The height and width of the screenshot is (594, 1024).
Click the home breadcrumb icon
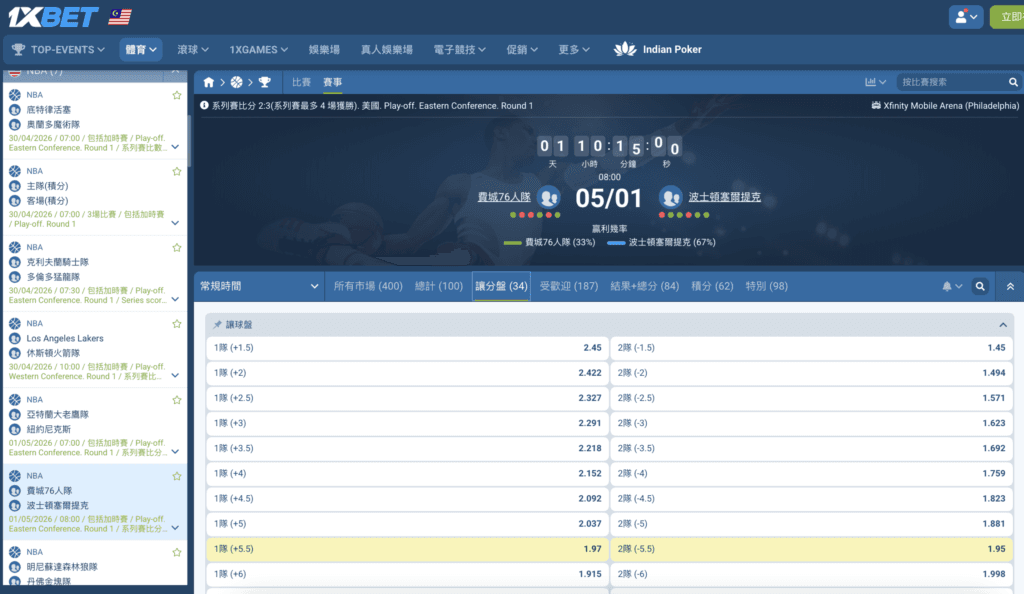208,82
